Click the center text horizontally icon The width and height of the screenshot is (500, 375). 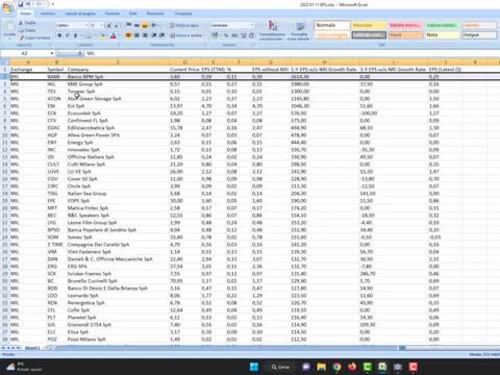tap(137, 35)
